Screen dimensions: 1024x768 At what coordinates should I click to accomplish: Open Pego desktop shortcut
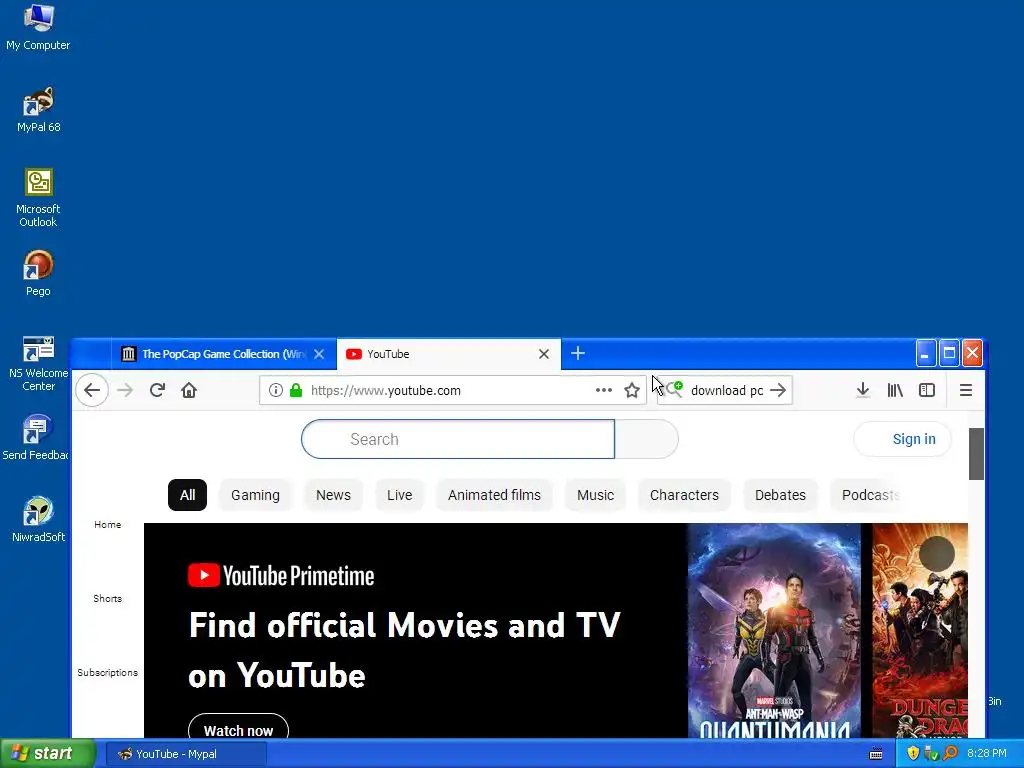coord(39,274)
